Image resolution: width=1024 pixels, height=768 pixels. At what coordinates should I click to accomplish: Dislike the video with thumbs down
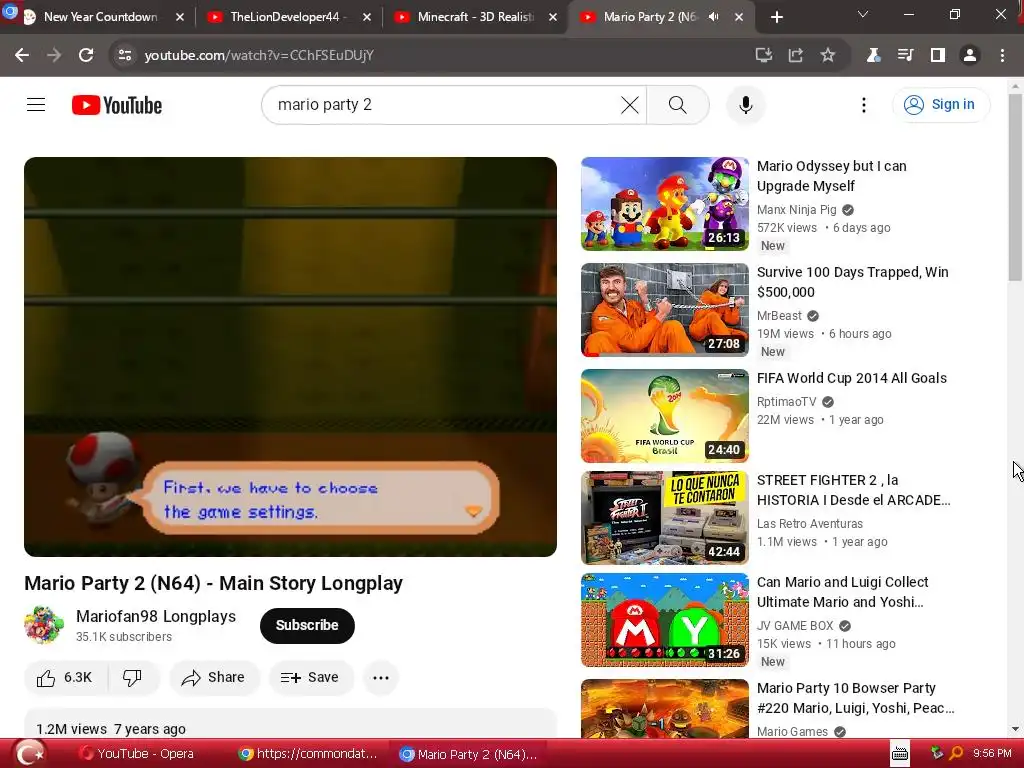tap(133, 678)
